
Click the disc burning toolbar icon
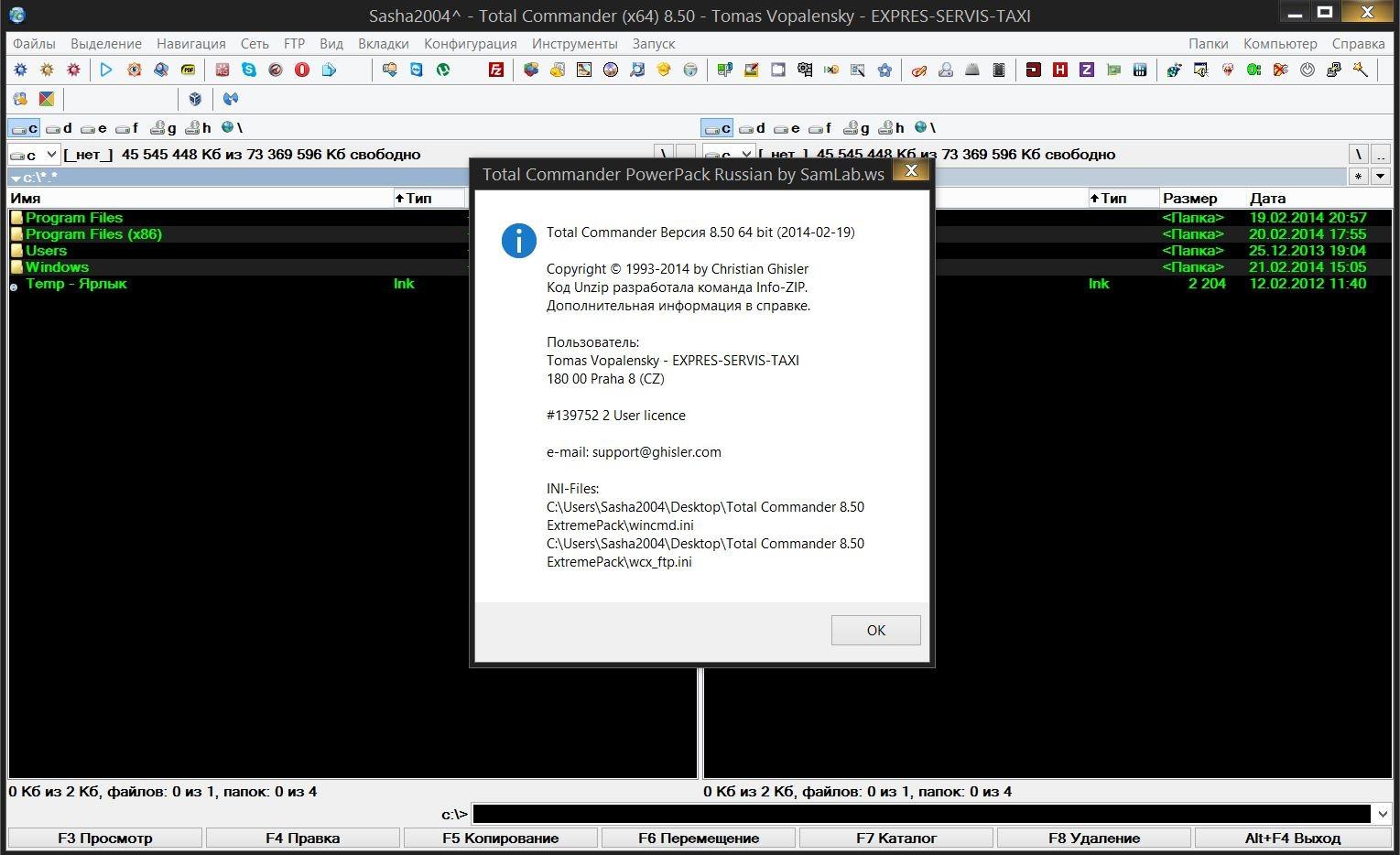tap(611, 70)
